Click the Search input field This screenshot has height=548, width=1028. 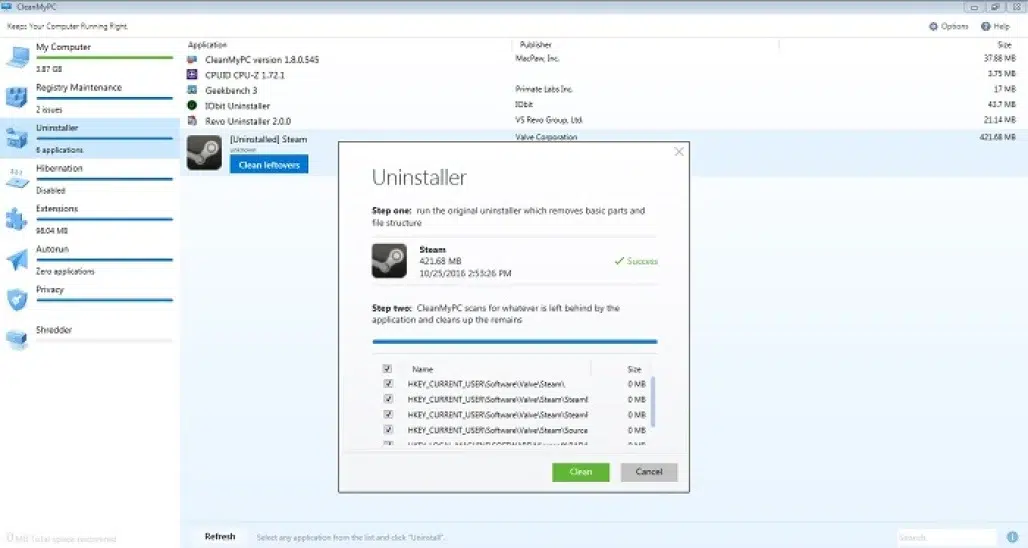click(946, 538)
